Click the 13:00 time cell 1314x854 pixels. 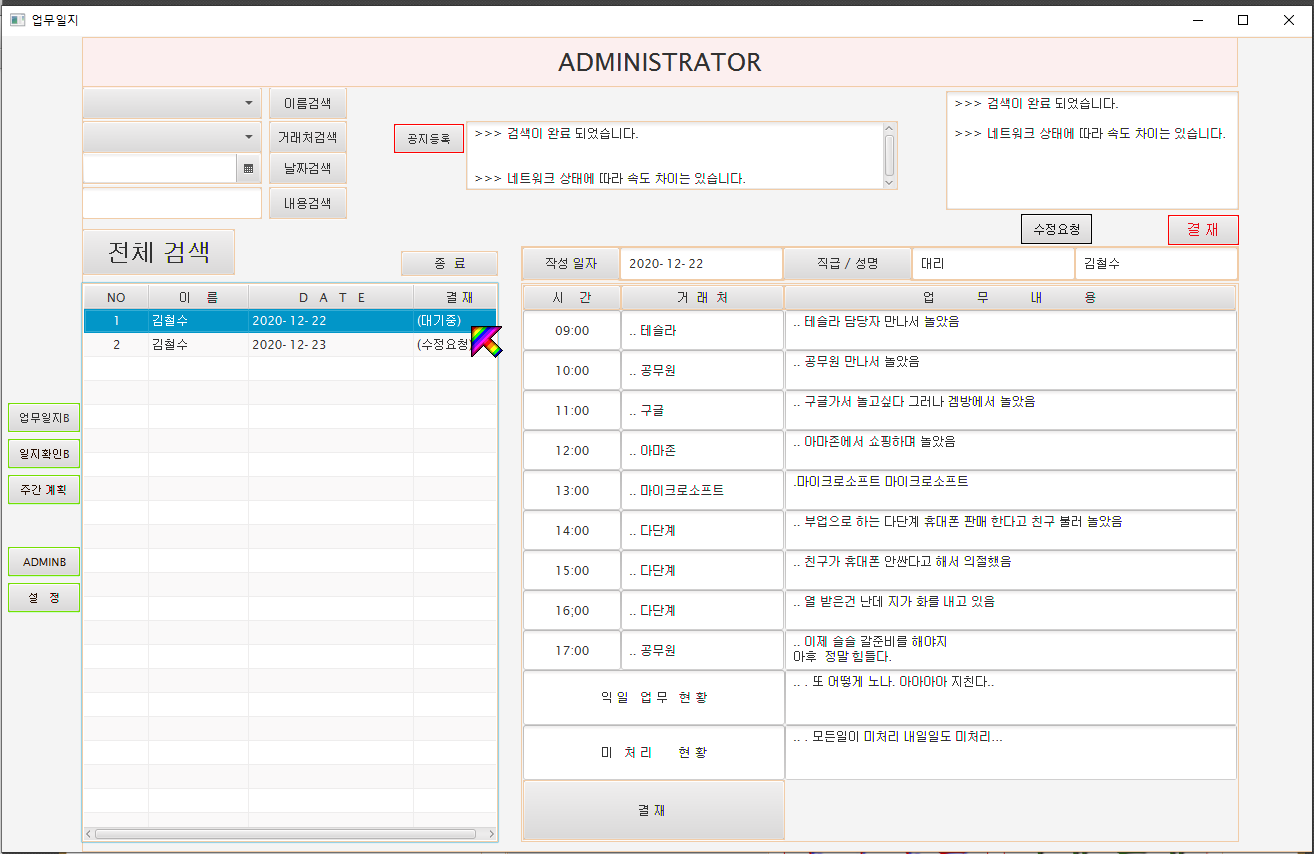pyautogui.click(x=572, y=490)
